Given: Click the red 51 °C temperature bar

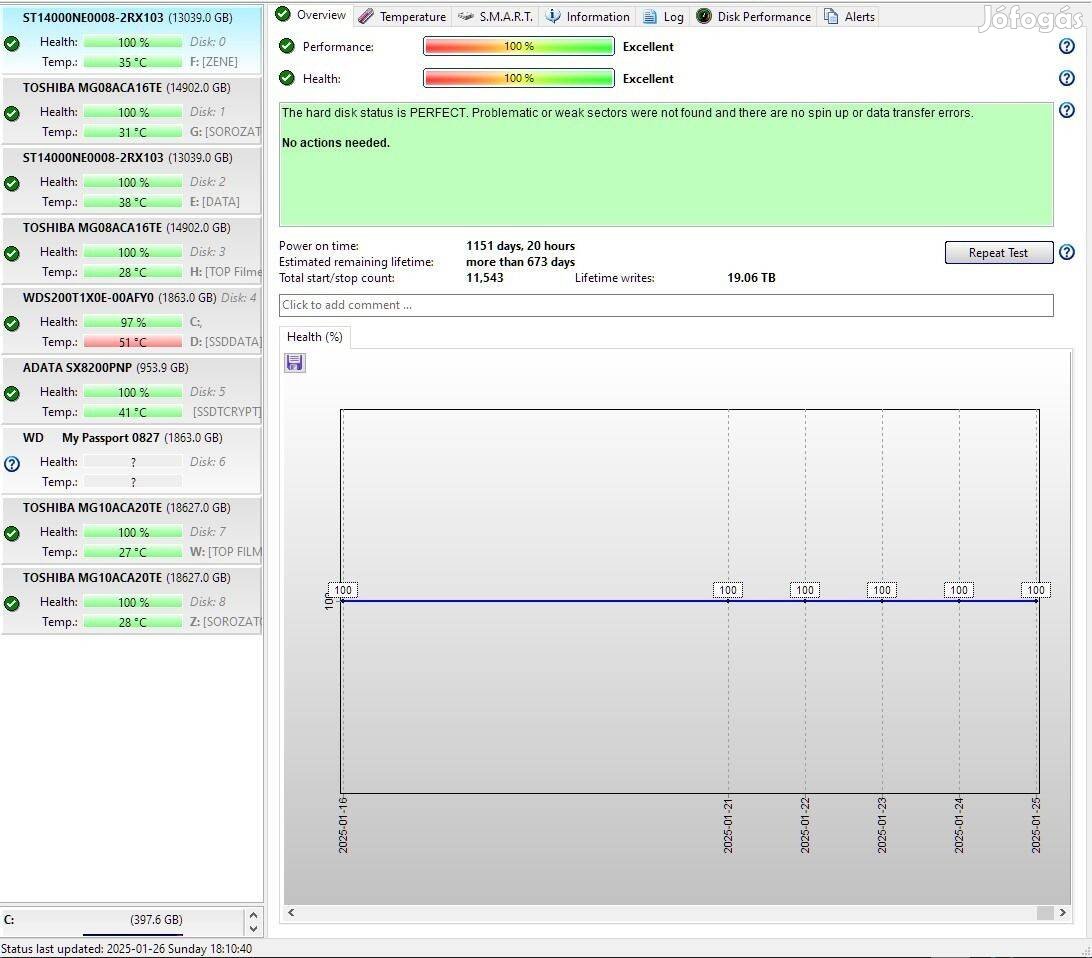Looking at the screenshot, I should [x=132, y=342].
